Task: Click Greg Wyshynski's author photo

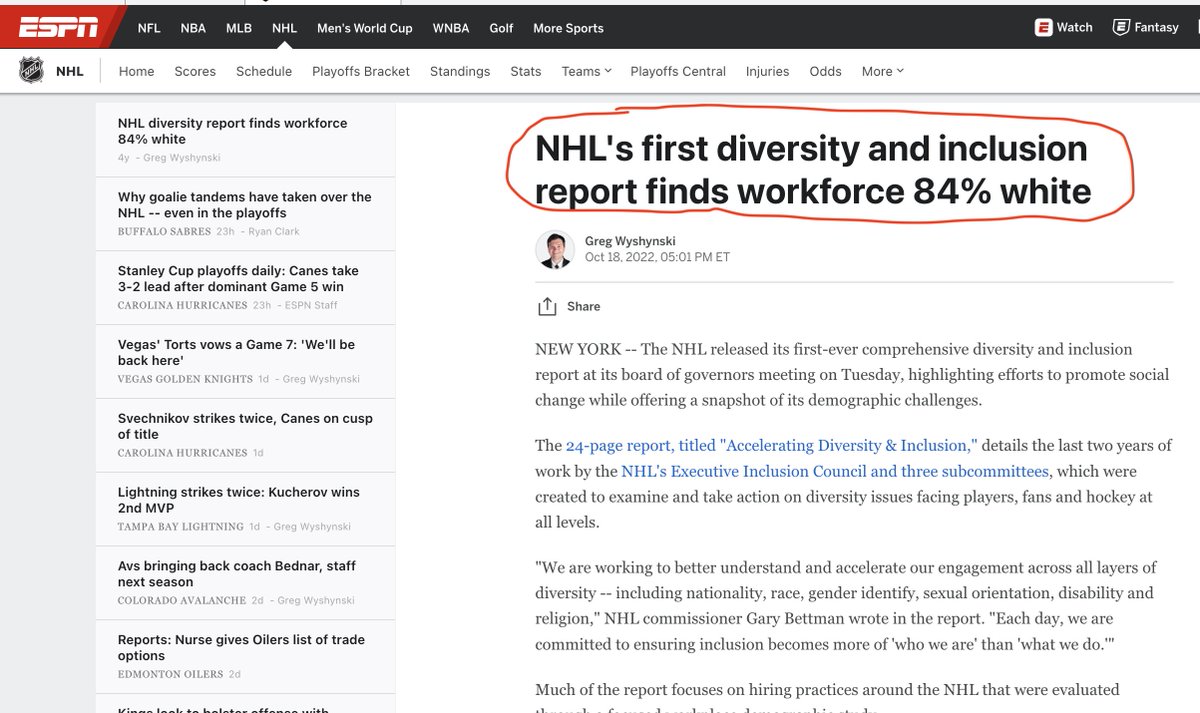Action: point(555,249)
